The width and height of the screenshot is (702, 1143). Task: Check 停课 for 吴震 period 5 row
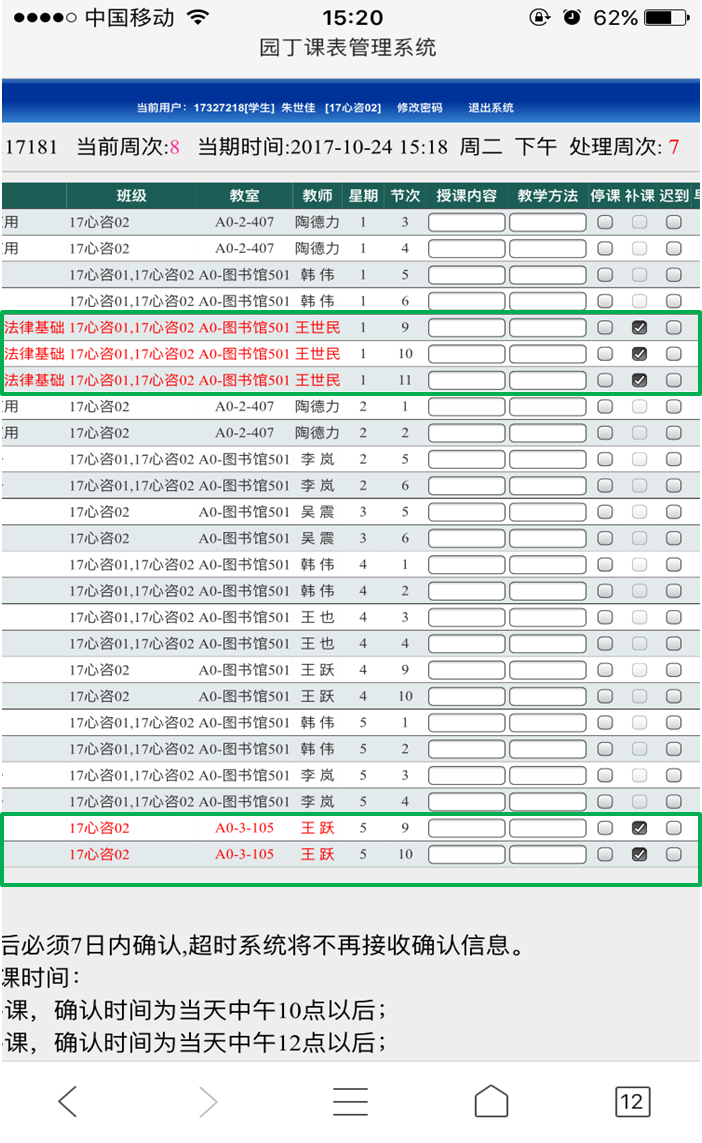605,511
